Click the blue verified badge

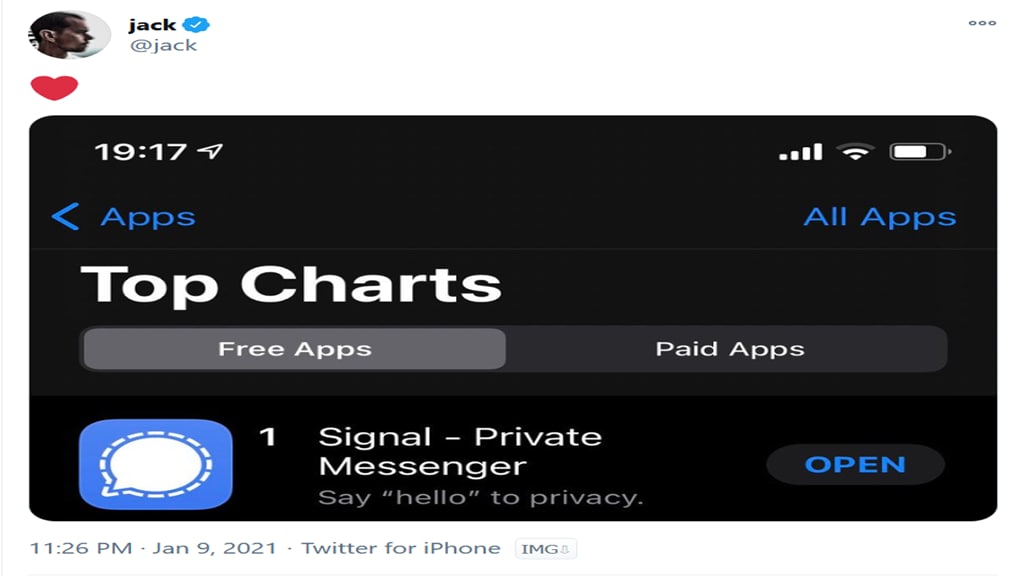198,25
